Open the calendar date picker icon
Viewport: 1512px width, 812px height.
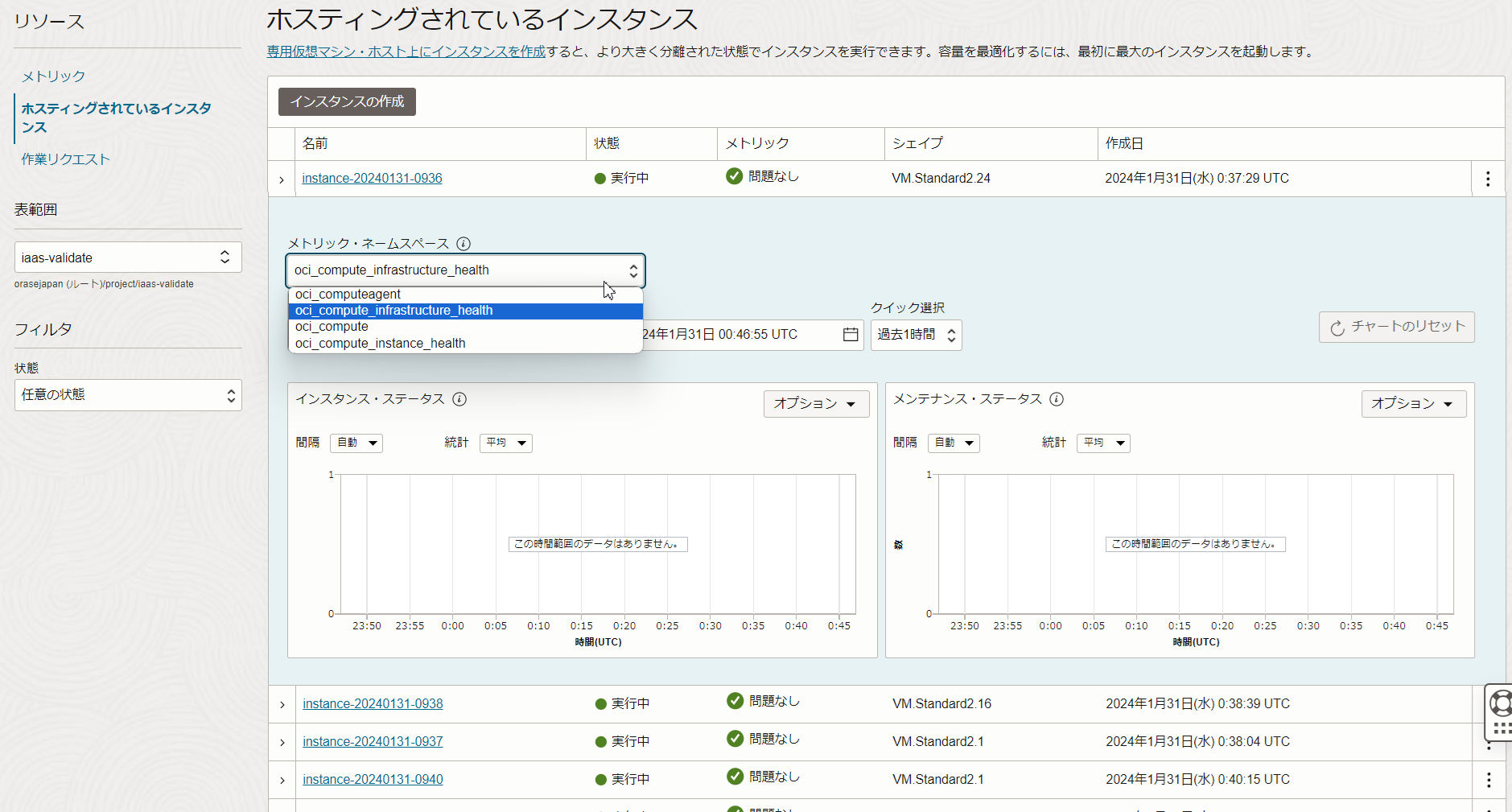851,335
